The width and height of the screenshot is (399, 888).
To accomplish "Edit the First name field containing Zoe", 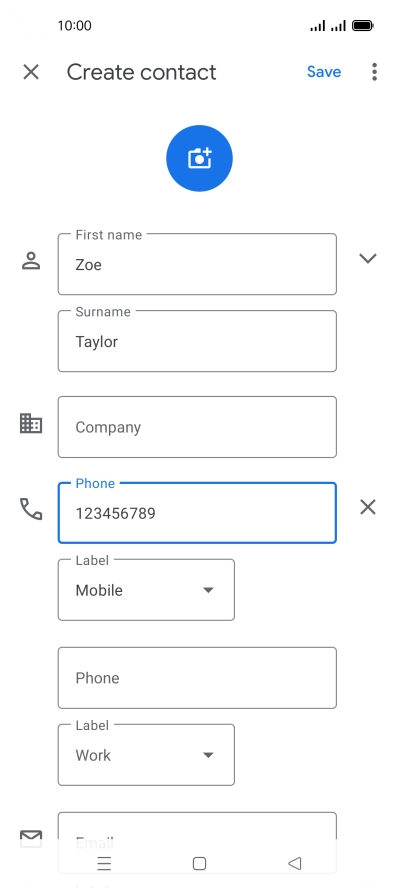I will [197, 264].
